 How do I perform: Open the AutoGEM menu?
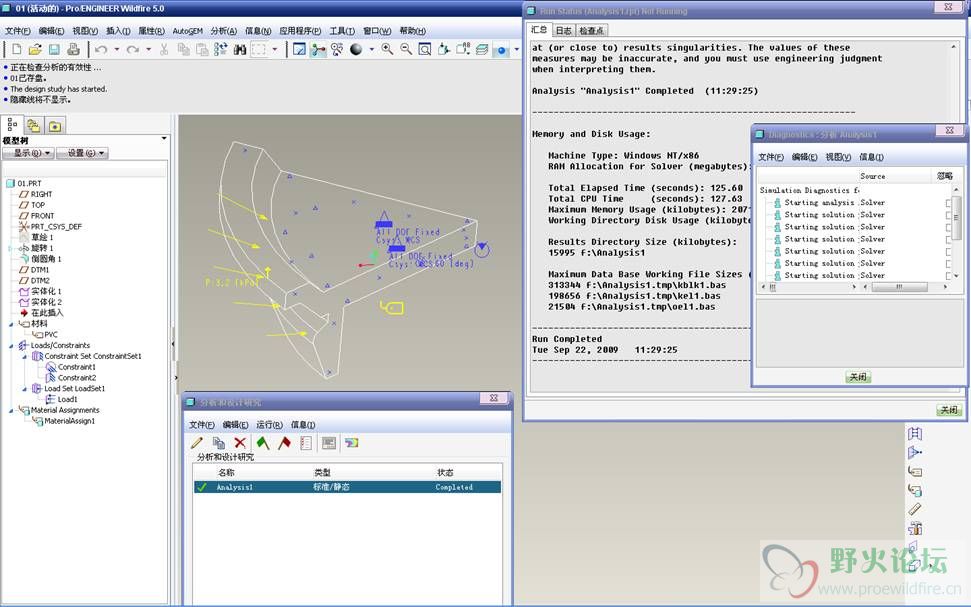(x=188, y=31)
